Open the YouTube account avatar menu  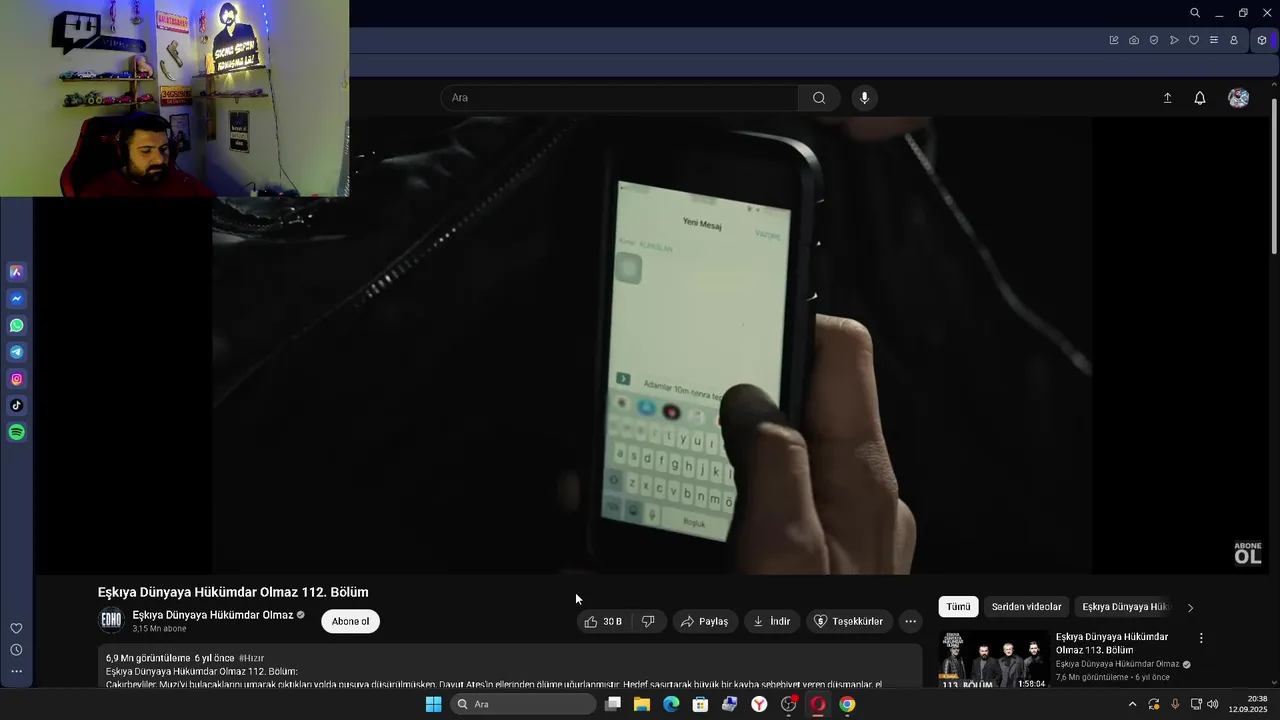pyautogui.click(x=1239, y=98)
